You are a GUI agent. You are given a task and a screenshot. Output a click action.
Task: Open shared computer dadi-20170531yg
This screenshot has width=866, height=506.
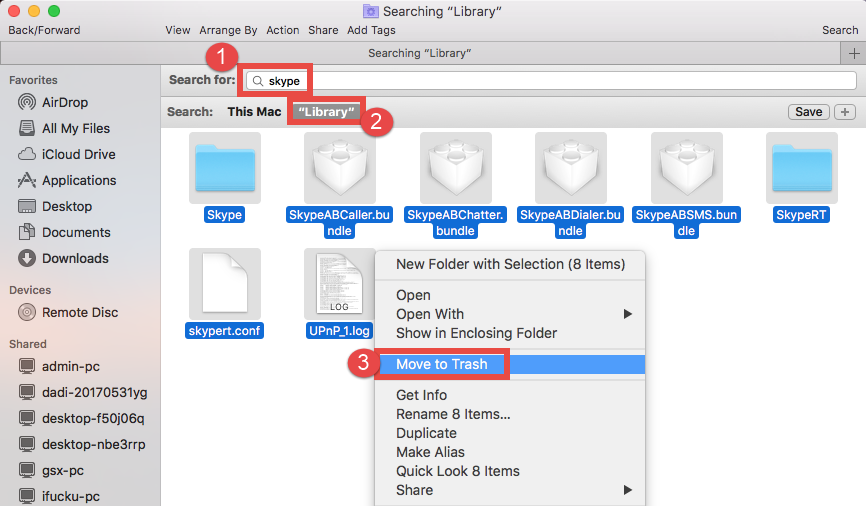pos(83,392)
